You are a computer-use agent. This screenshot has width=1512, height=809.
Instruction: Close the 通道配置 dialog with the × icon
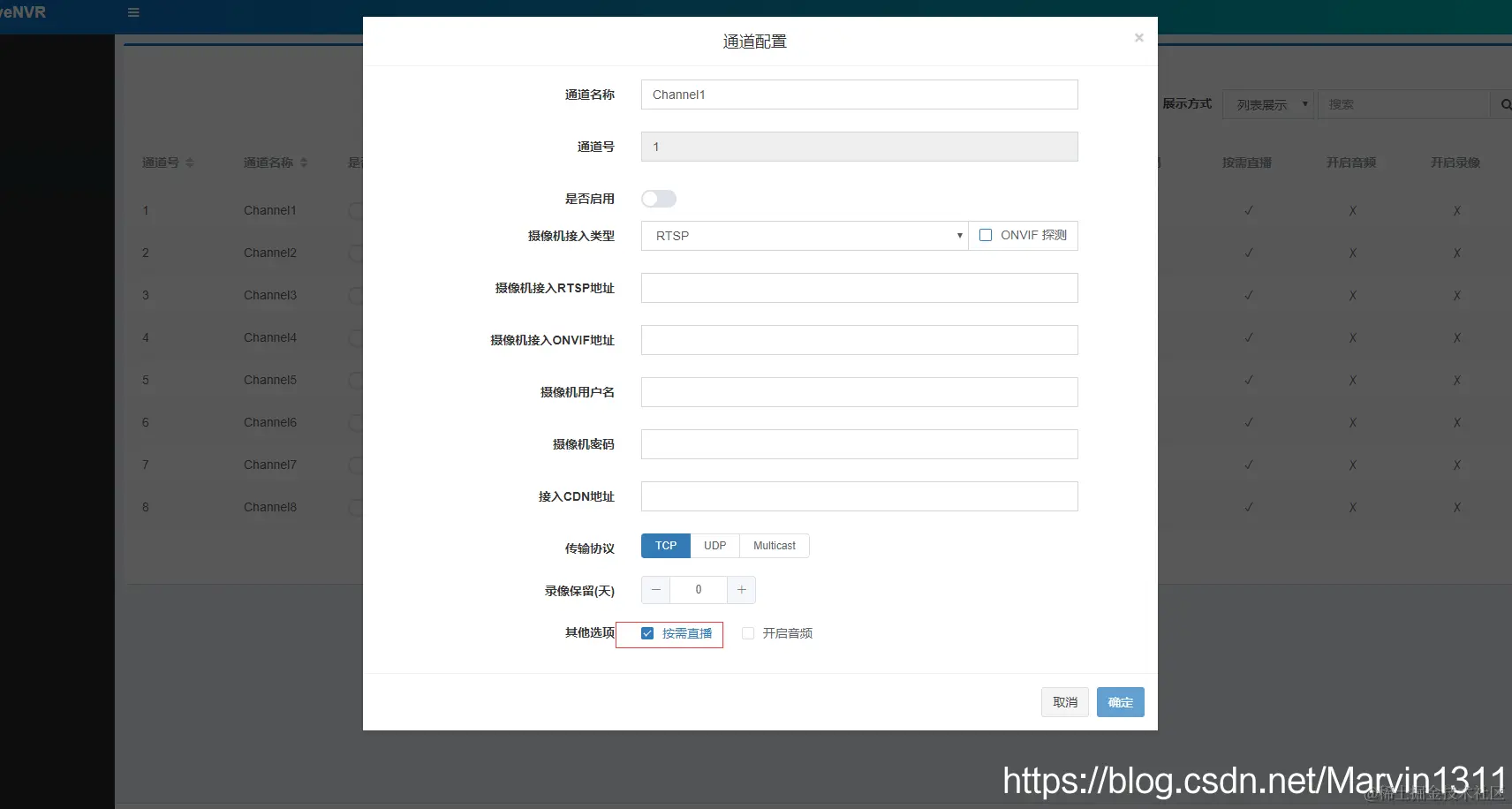coord(1138,37)
